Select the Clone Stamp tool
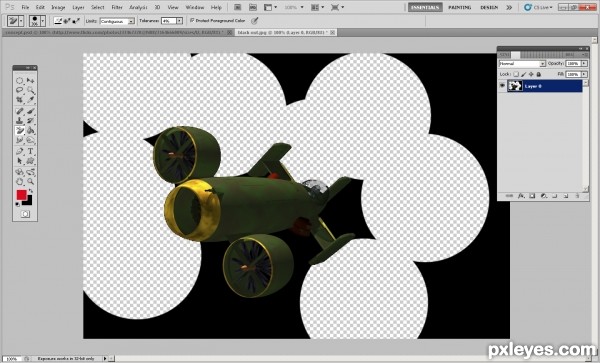This screenshot has width=600, height=363. pos(20,121)
